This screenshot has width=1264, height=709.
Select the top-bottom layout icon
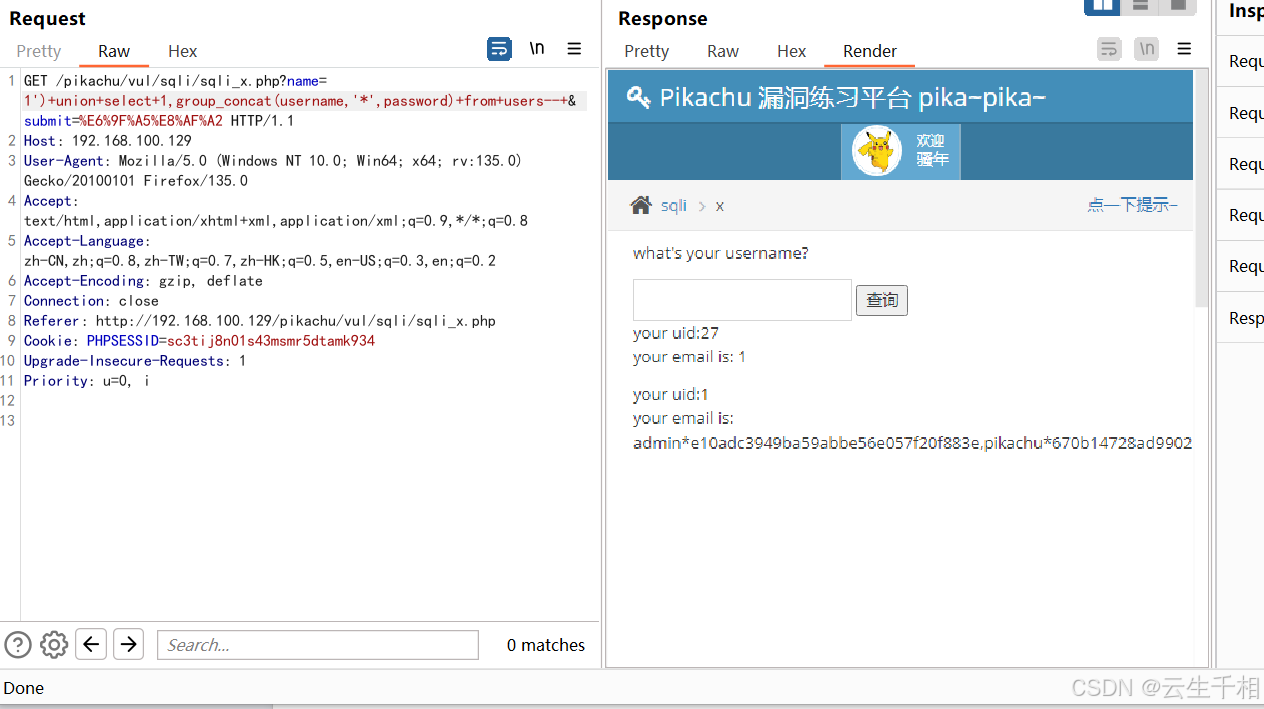(x=1140, y=5)
